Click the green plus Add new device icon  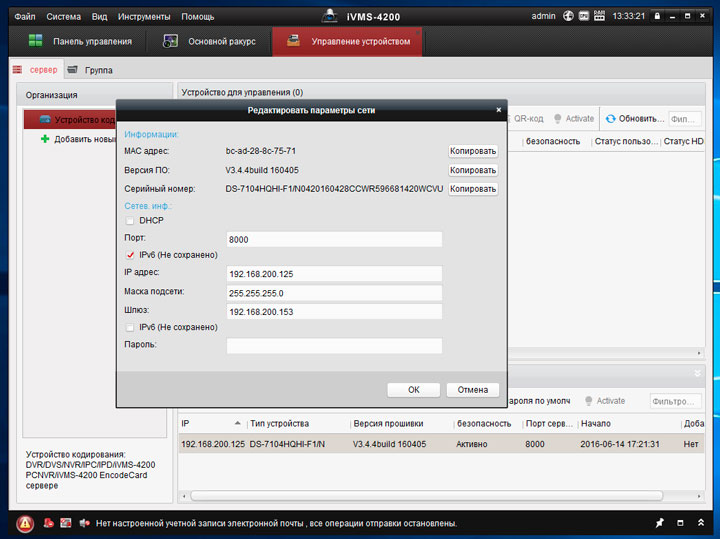point(45,139)
